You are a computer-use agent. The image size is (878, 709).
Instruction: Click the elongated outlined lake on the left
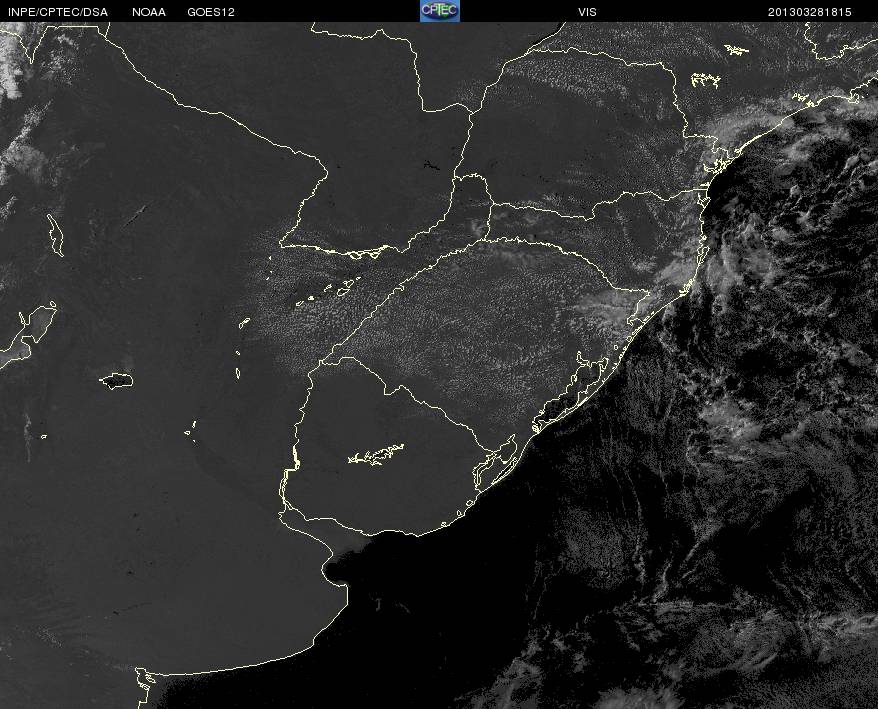[55, 235]
